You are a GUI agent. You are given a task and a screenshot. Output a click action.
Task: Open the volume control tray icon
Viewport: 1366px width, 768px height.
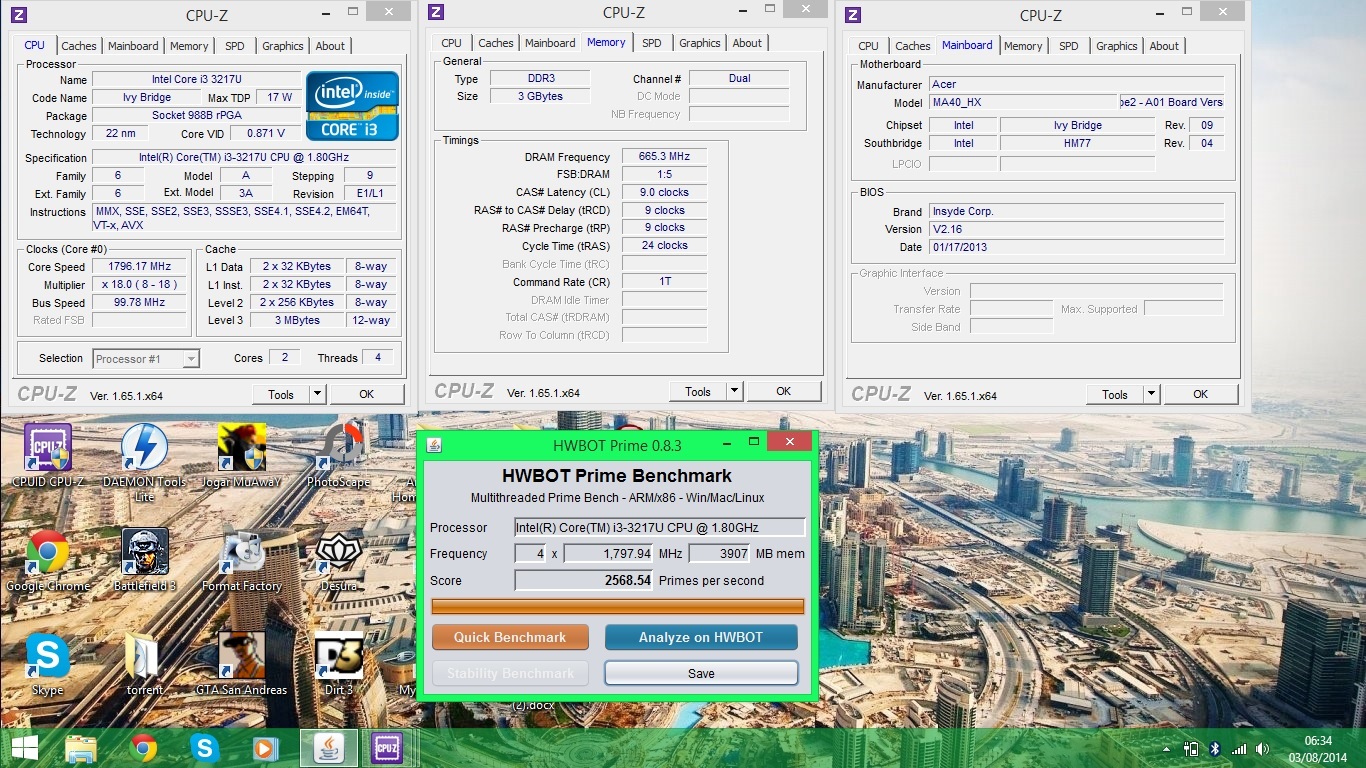1262,749
